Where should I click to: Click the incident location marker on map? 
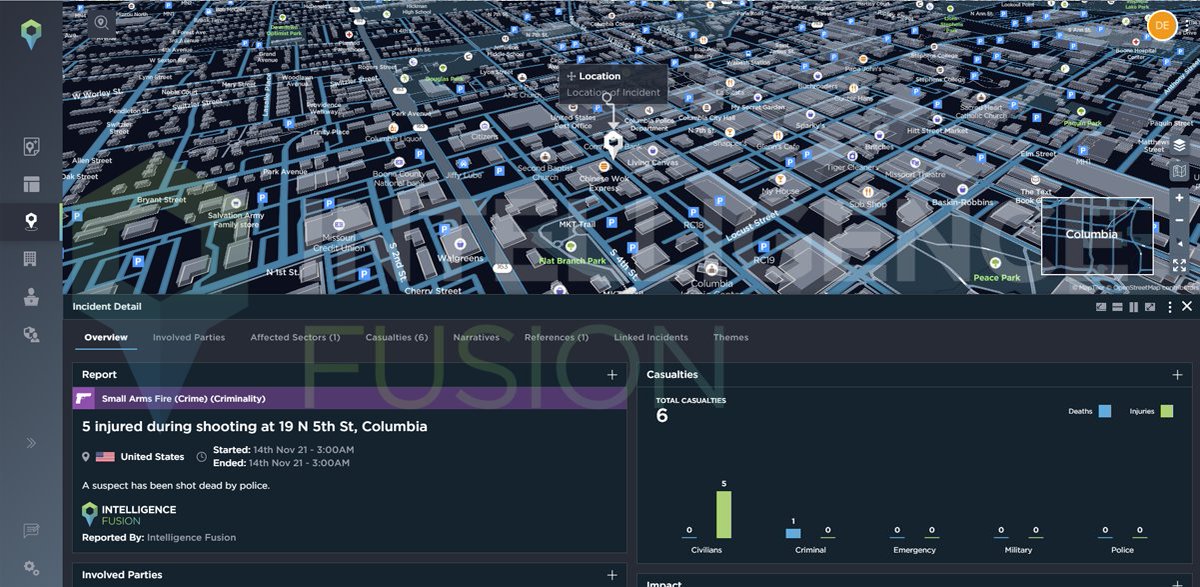613,143
